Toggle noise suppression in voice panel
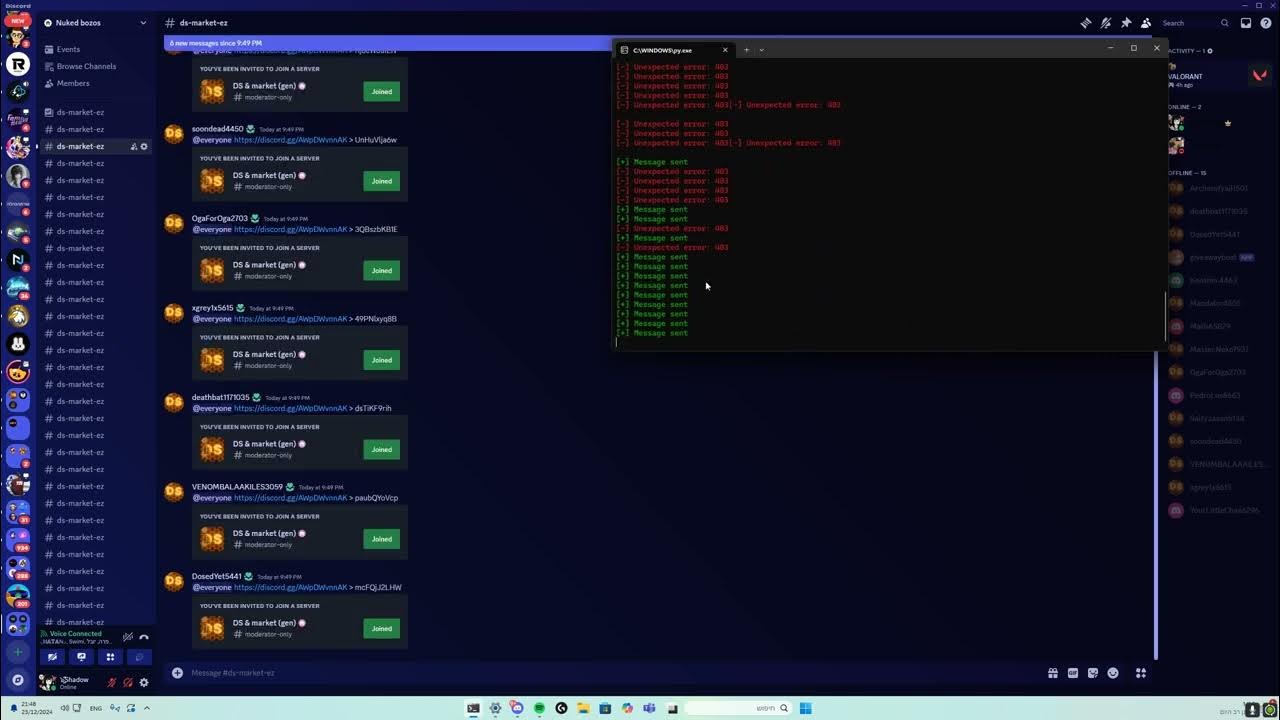Viewport: 1280px width, 720px height. [x=128, y=636]
